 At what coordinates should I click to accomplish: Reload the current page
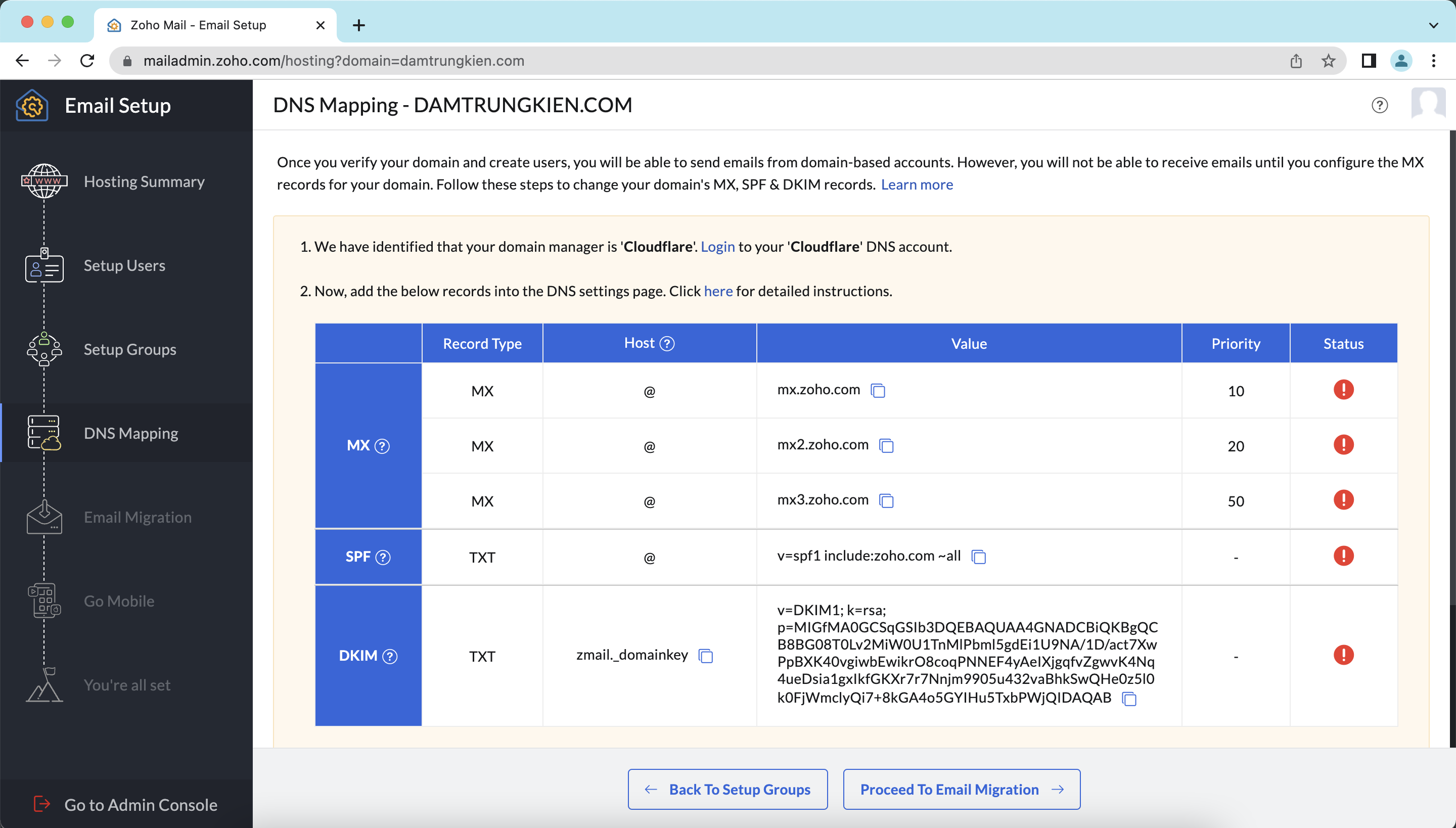point(87,61)
